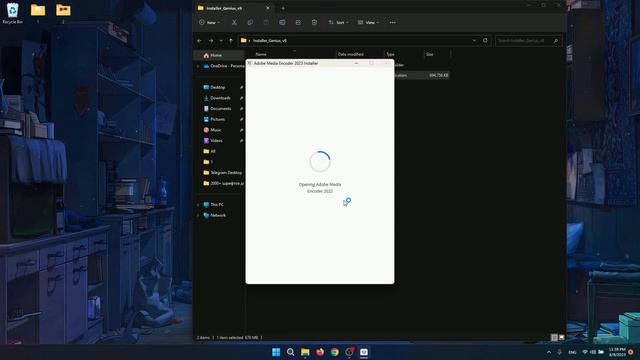Expand the OneDrive tree node
Viewport: 640px width, 360px height.
198,66
